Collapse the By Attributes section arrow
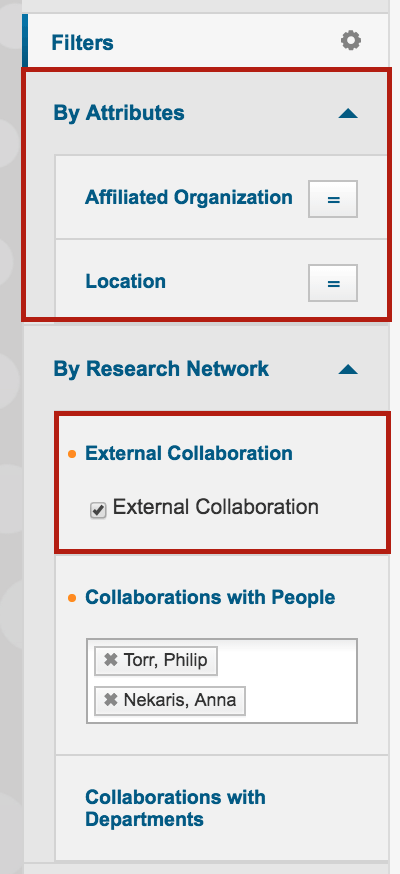Image resolution: width=400 pixels, height=874 pixels. (x=348, y=114)
